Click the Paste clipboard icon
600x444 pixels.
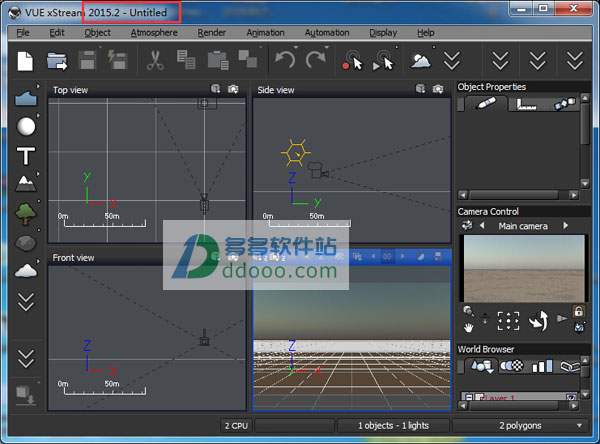tap(218, 60)
